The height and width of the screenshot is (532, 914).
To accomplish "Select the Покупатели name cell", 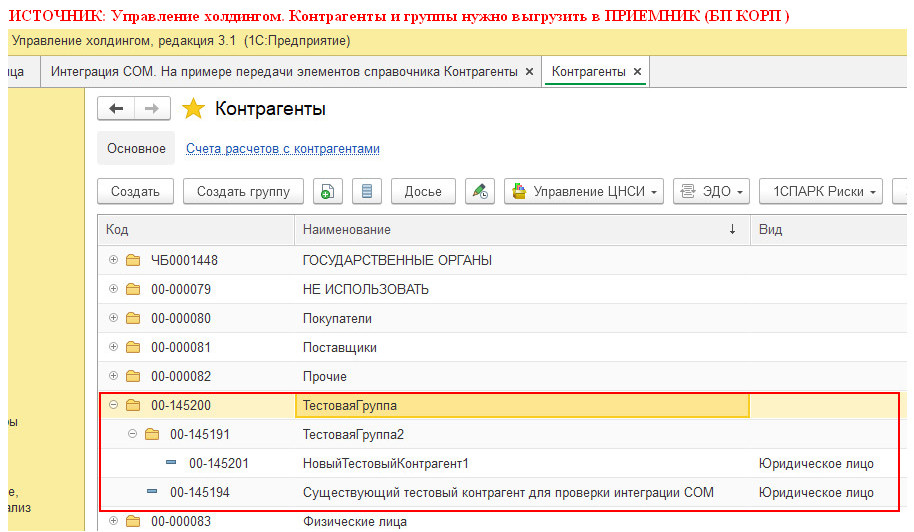I will [522, 318].
